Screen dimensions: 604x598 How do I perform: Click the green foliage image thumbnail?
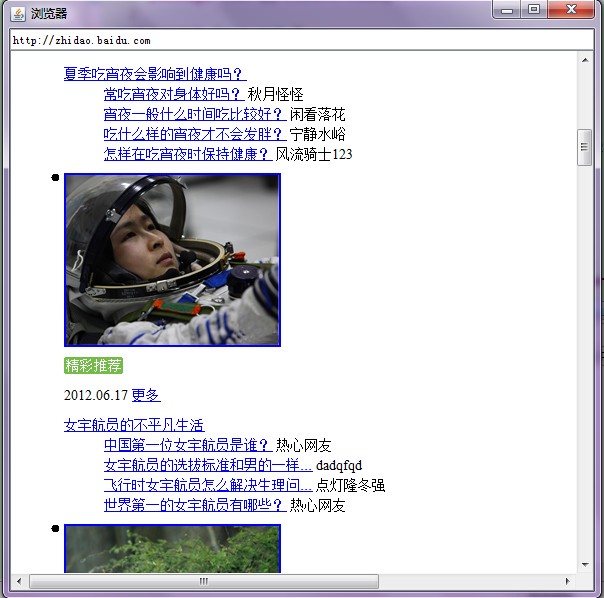coord(172,548)
